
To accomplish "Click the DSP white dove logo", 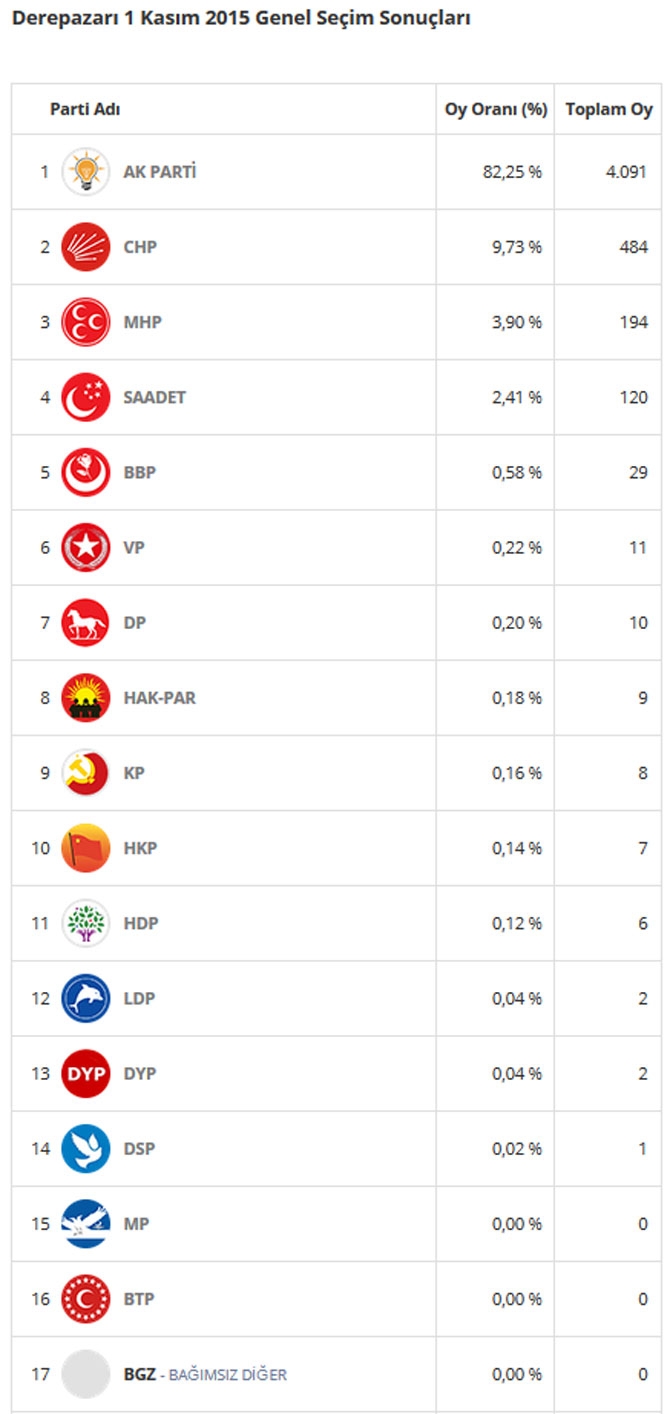I will pos(86,1149).
